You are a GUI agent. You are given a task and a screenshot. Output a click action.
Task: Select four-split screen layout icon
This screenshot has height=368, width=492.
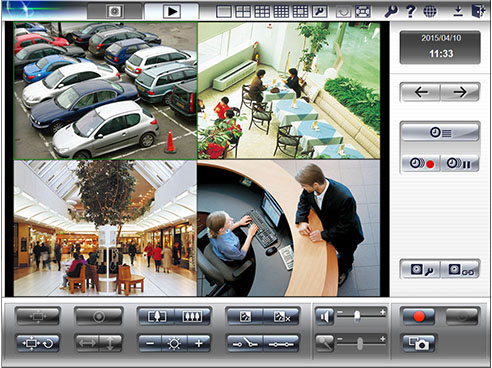click(x=243, y=12)
